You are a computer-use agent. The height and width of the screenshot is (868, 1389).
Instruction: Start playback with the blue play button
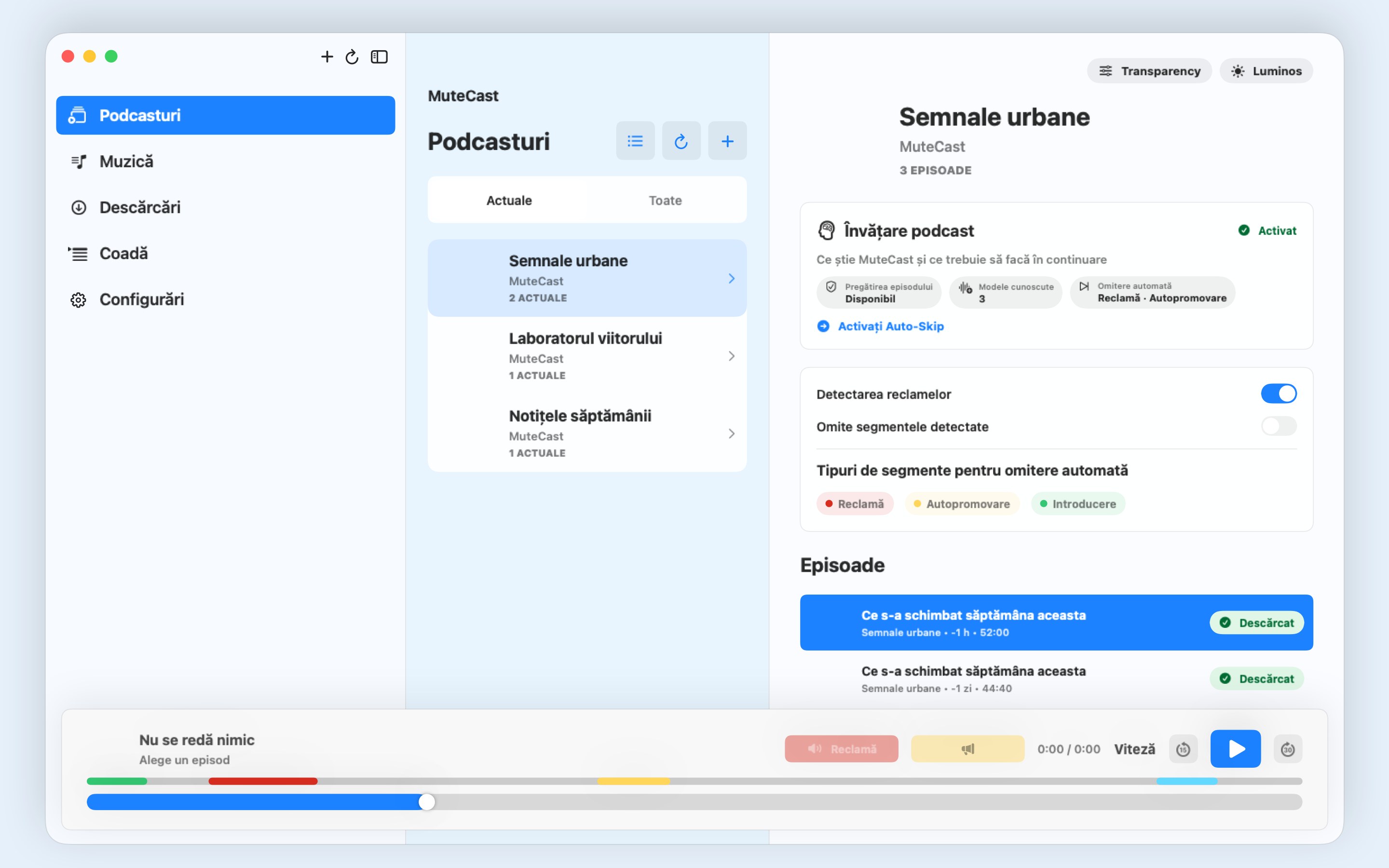pos(1235,748)
